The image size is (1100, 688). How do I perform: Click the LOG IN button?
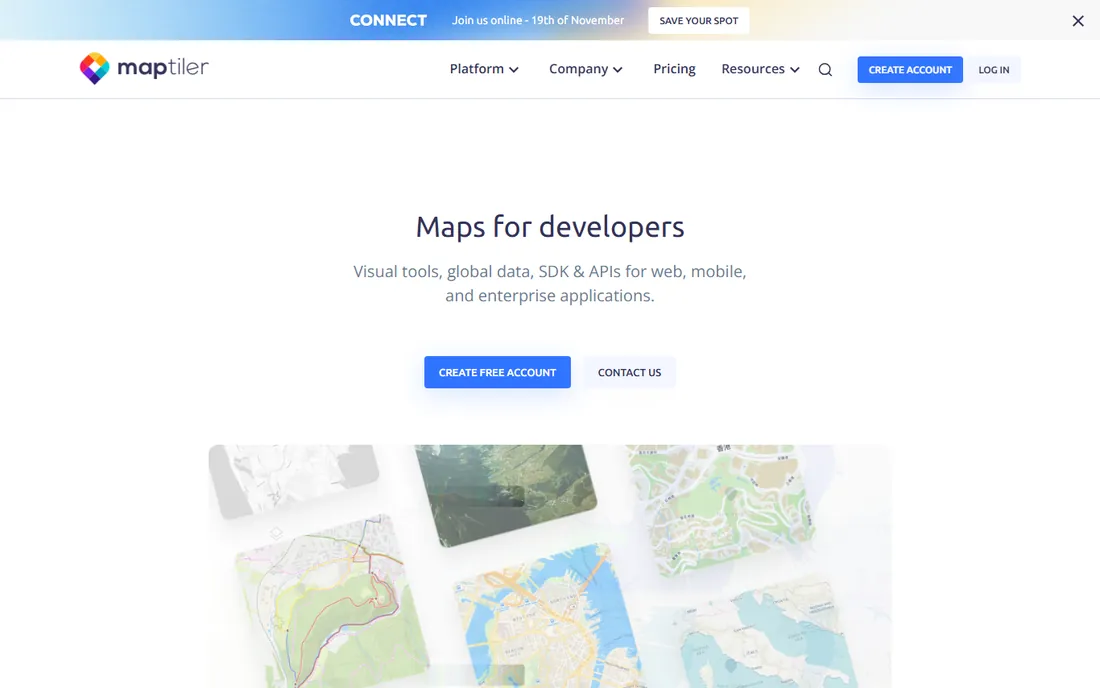pos(993,69)
